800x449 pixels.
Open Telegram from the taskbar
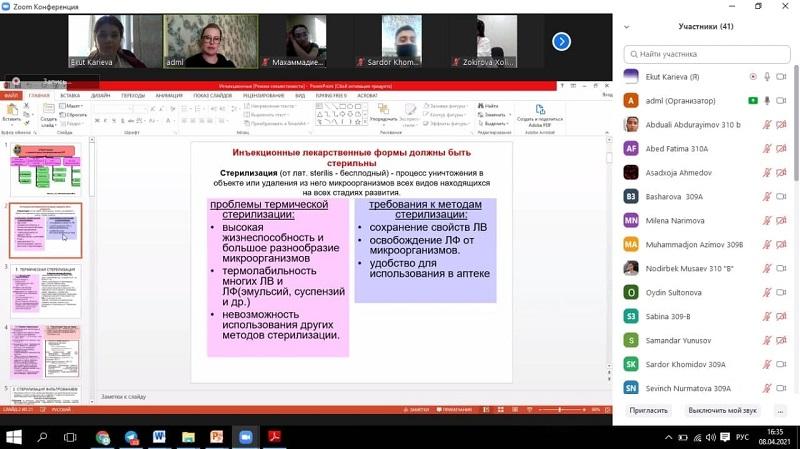pos(131,437)
